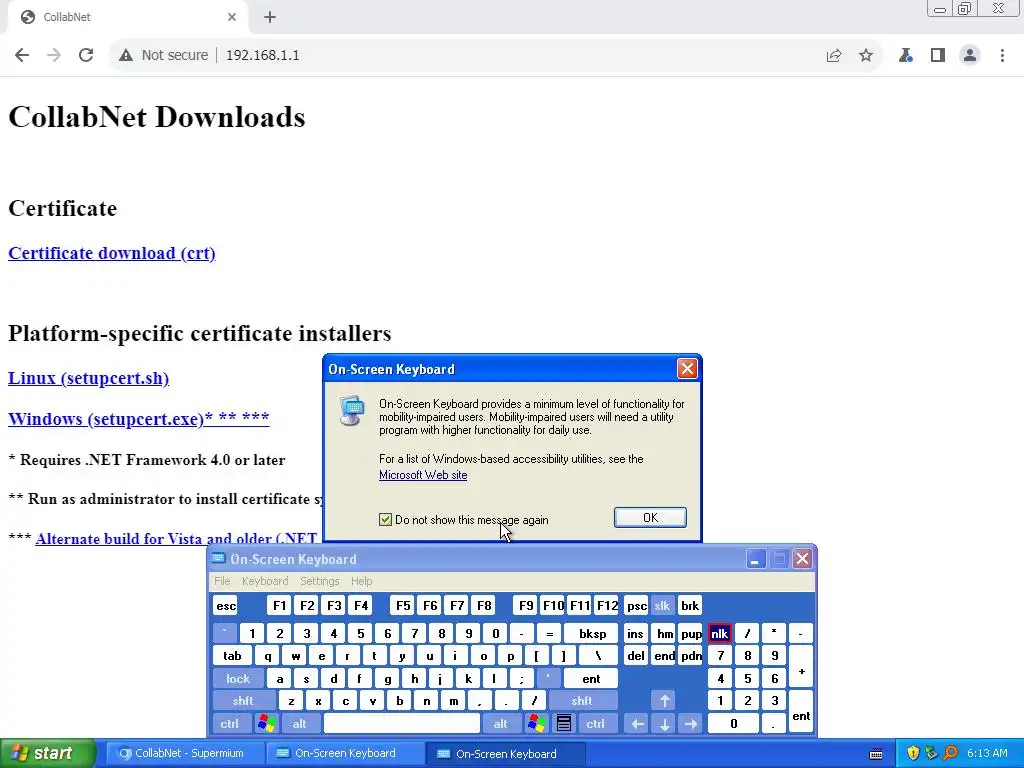Viewport: 1024px width, 768px height.
Task: Bookmark this page with star icon
Action: [x=866, y=56]
